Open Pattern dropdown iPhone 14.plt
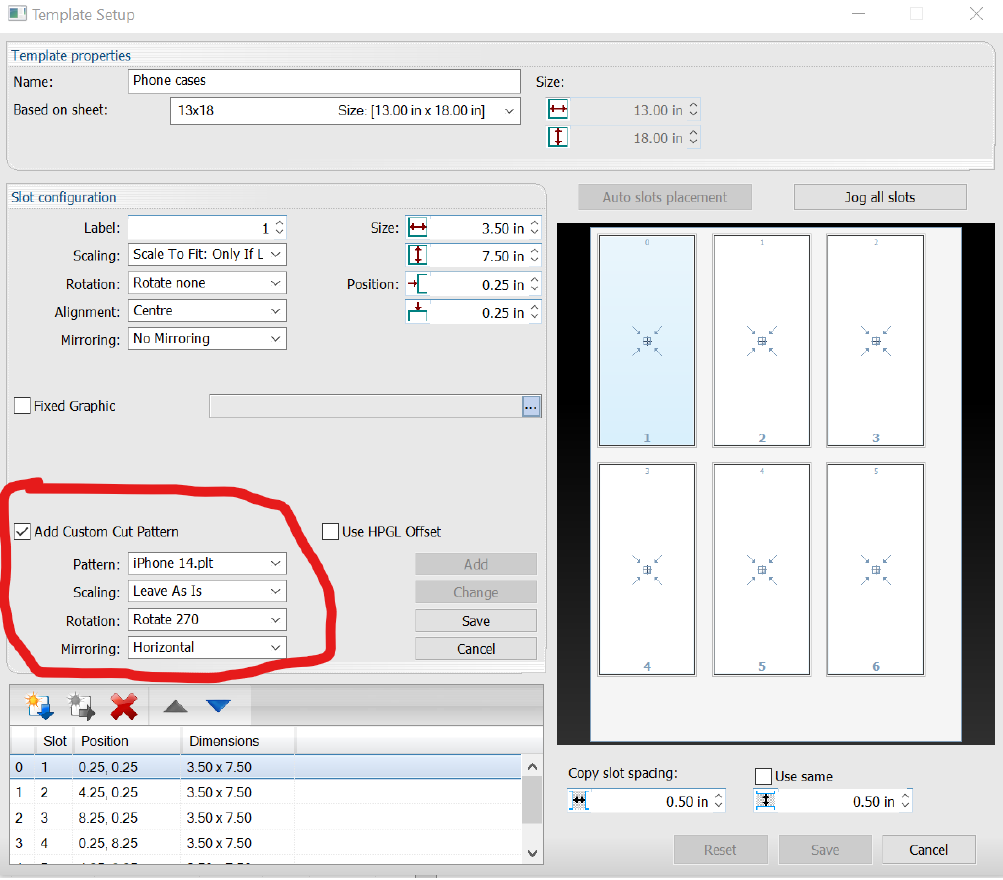1003x880 pixels. [x=207, y=563]
